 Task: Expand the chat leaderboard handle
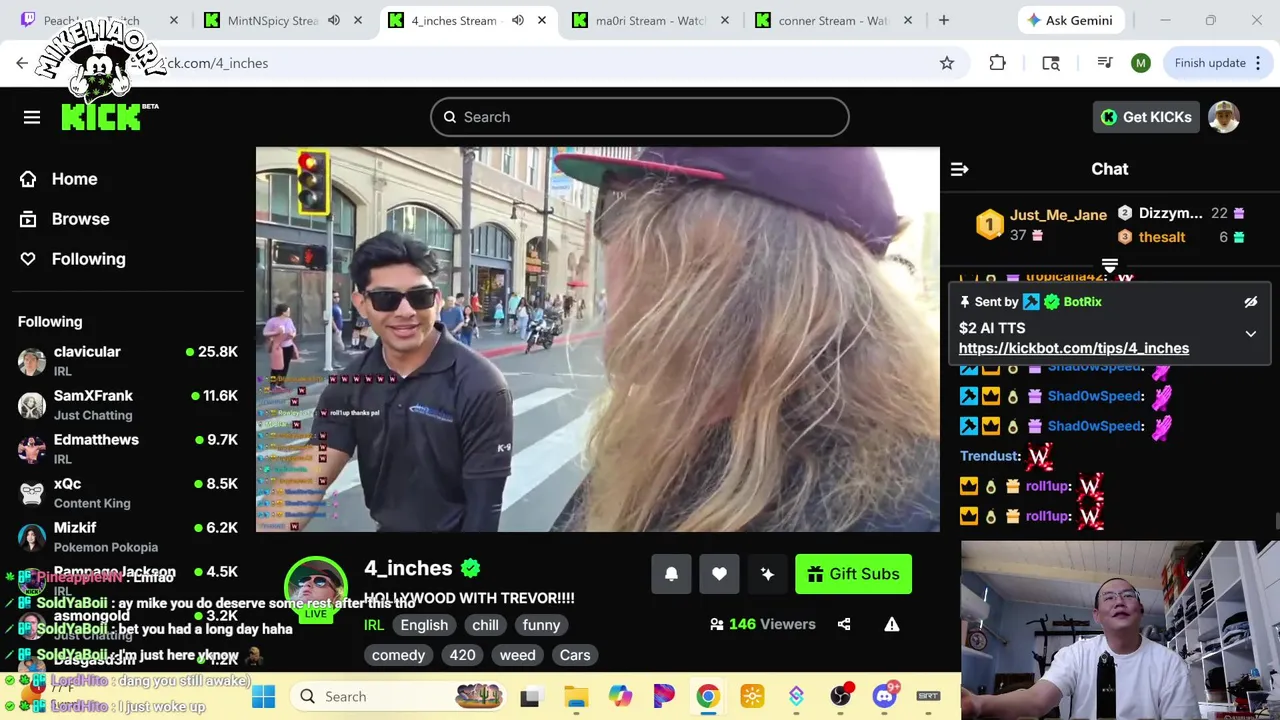[1109, 265]
